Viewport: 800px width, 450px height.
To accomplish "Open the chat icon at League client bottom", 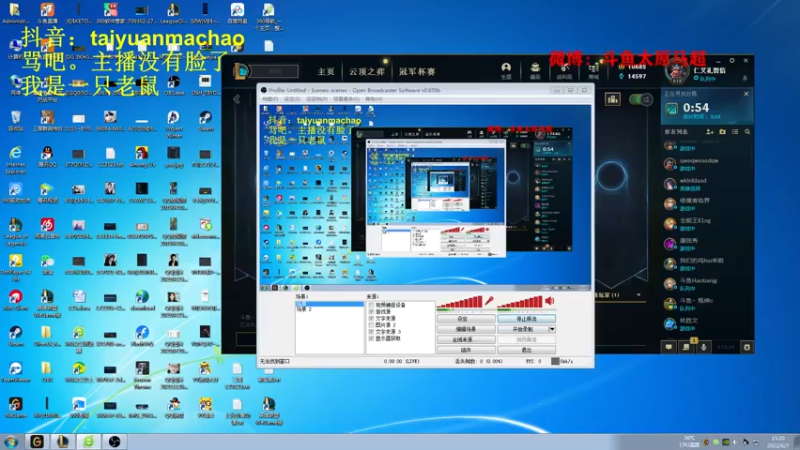I will point(668,347).
